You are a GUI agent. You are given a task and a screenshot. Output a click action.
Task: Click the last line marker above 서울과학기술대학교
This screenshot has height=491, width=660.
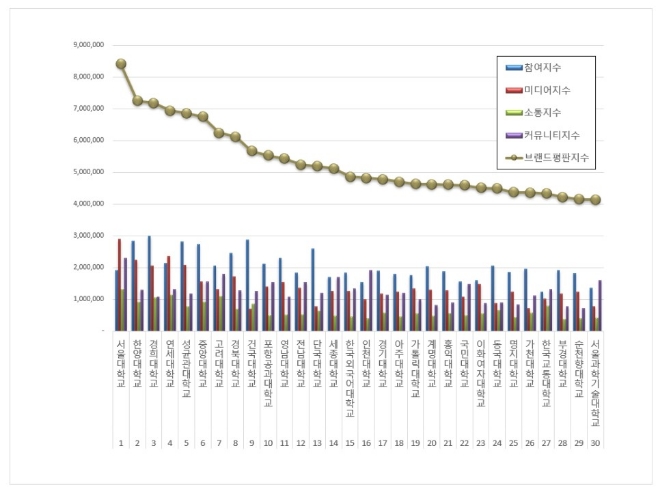tap(595, 200)
